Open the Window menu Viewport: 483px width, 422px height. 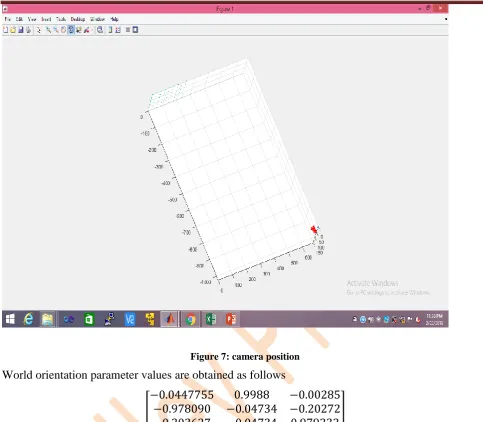coord(97,19)
